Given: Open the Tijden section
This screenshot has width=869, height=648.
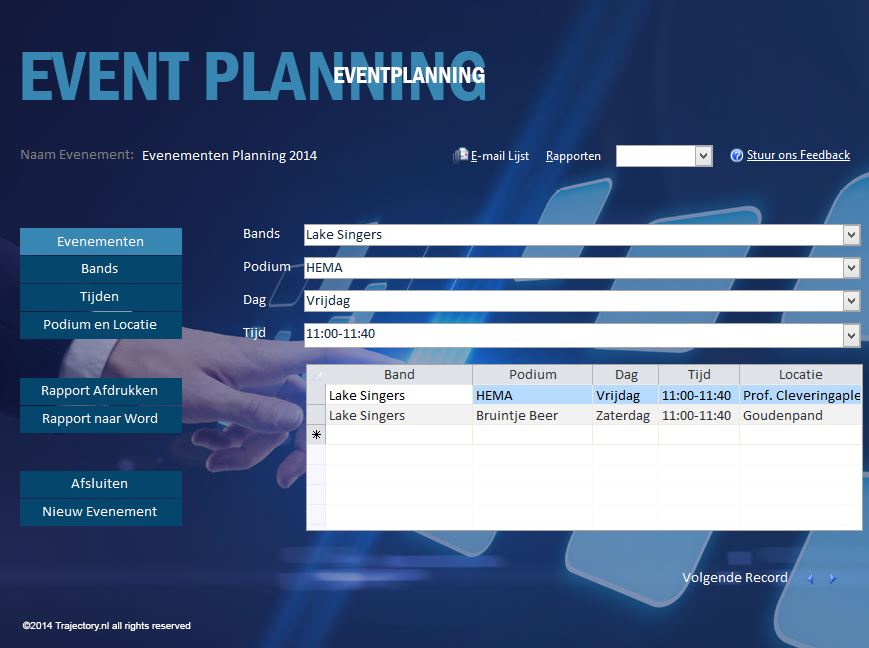Looking at the screenshot, I should (x=101, y=297).
